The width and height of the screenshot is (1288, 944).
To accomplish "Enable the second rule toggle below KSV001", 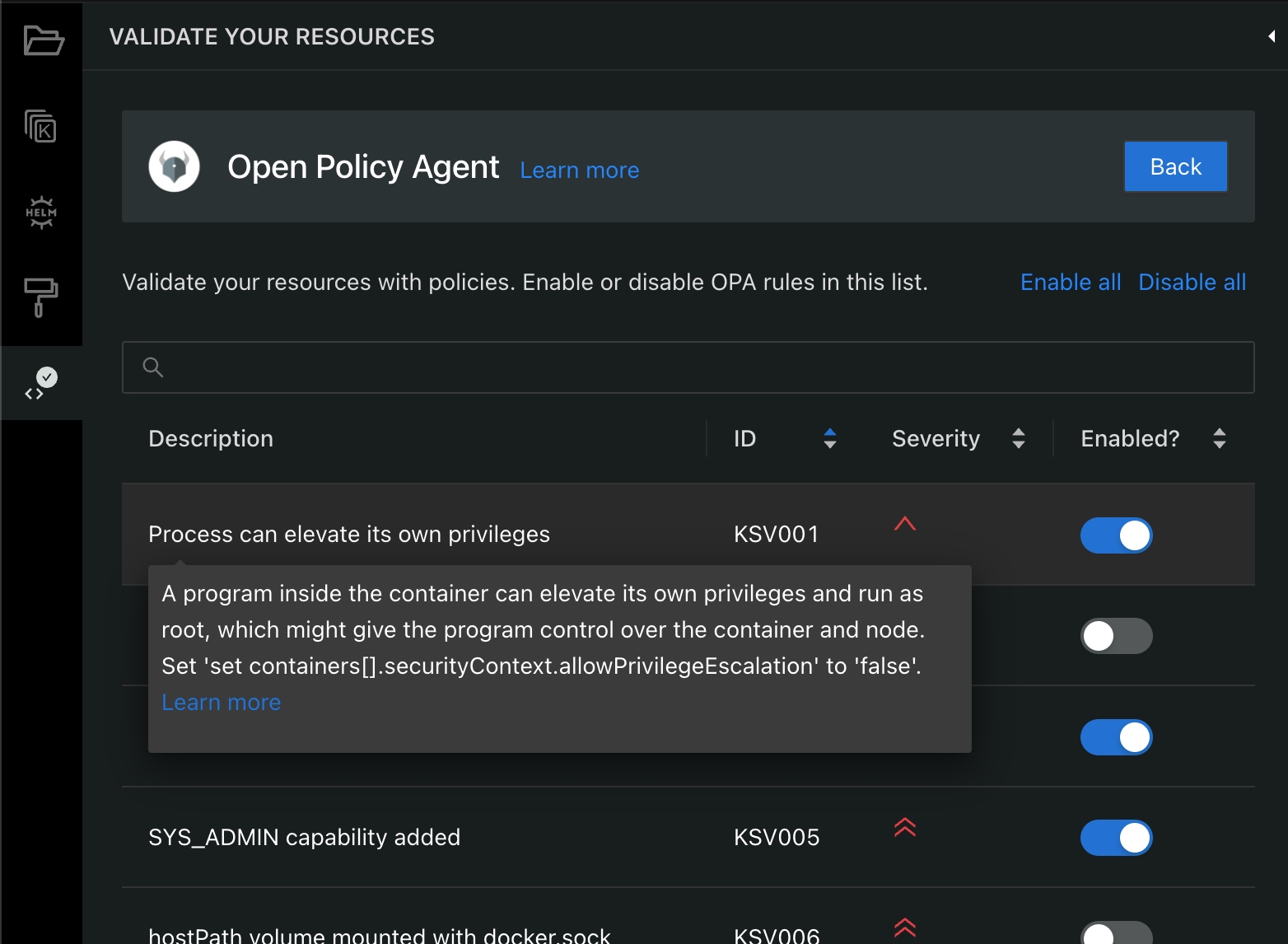I will point(1117,636).
